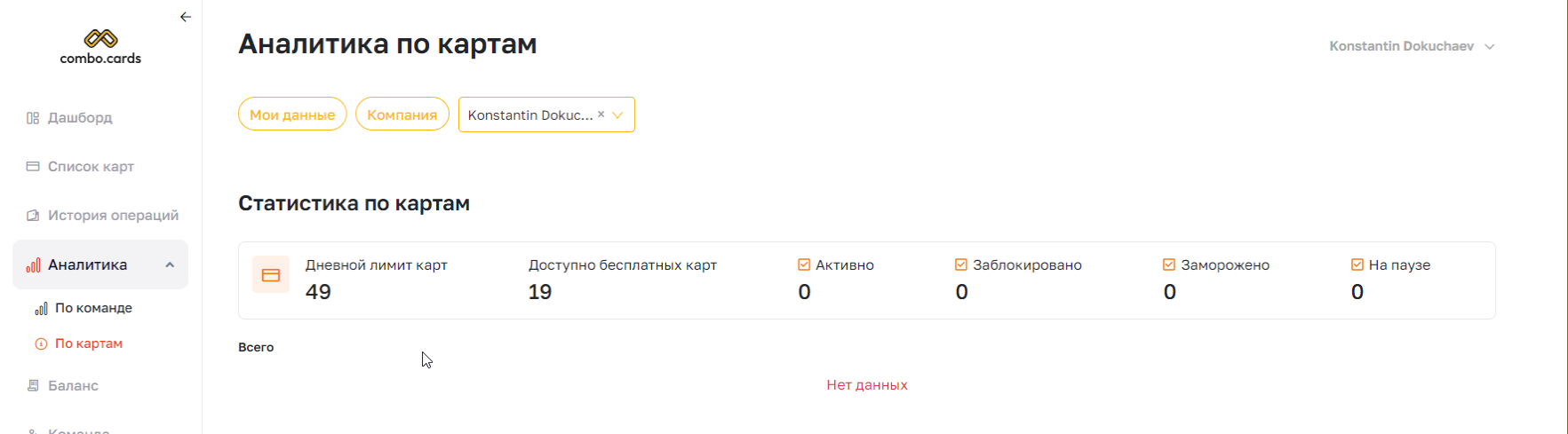The height and width of the screenshot is (434, 1568).
Task: Toggle the Заблокировано checkbox
Action: [961, 264]
